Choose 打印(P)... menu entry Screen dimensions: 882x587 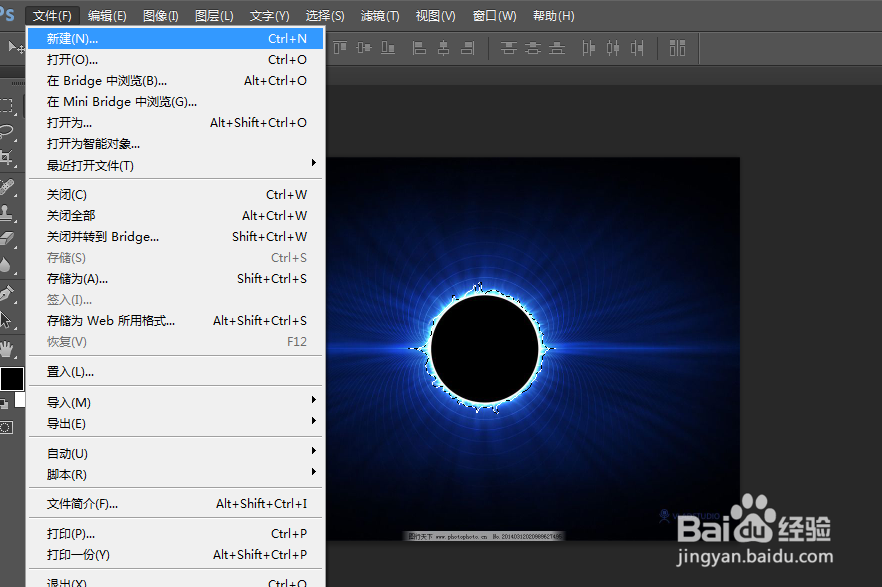(x=176, y=534)
